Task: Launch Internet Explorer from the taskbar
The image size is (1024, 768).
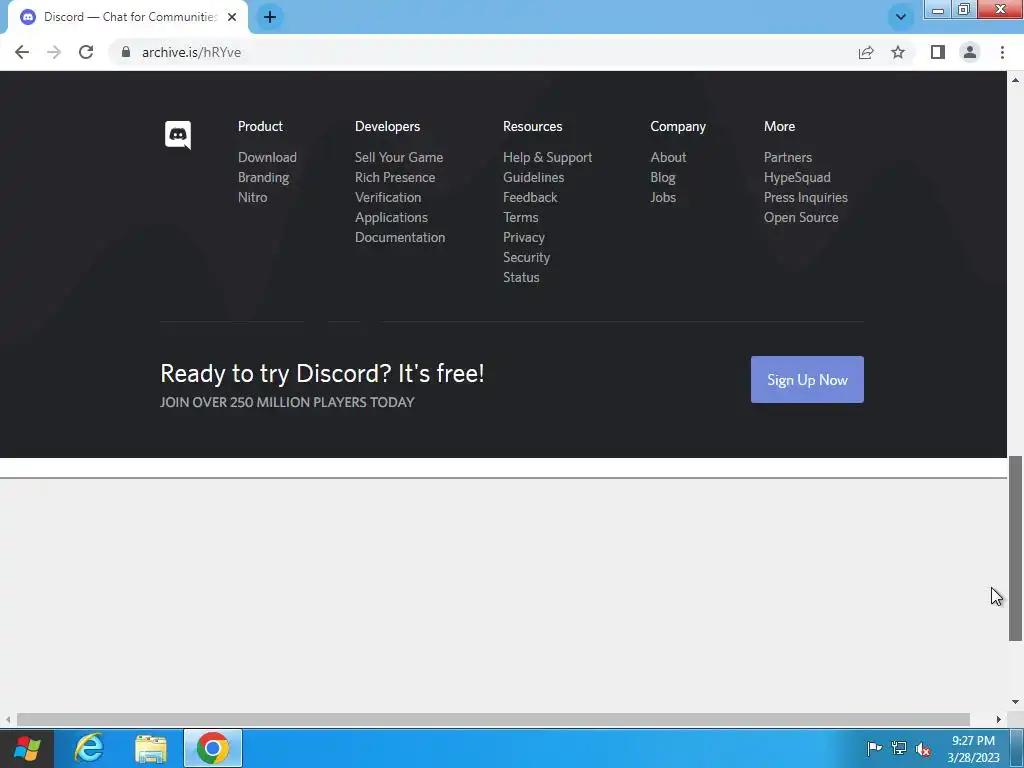Action: pos(89,748)
